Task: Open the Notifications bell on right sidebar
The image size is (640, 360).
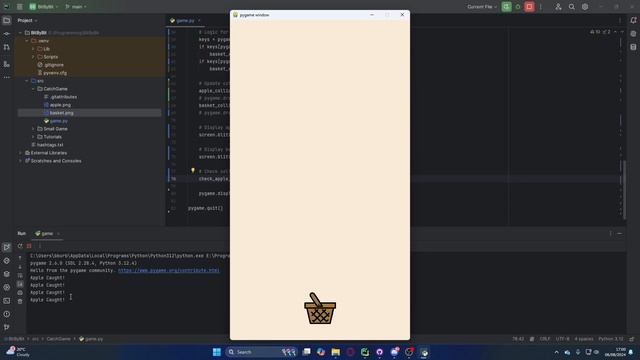Action: tap(633, 20)
